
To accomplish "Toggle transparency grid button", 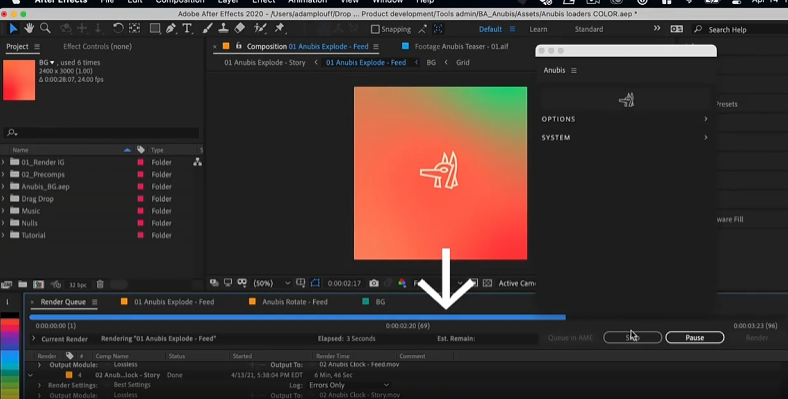I will 487,283.
